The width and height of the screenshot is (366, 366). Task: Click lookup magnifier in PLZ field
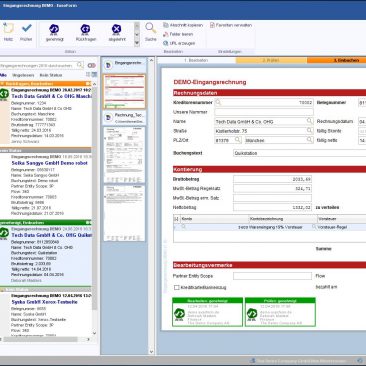pos(238,140)
